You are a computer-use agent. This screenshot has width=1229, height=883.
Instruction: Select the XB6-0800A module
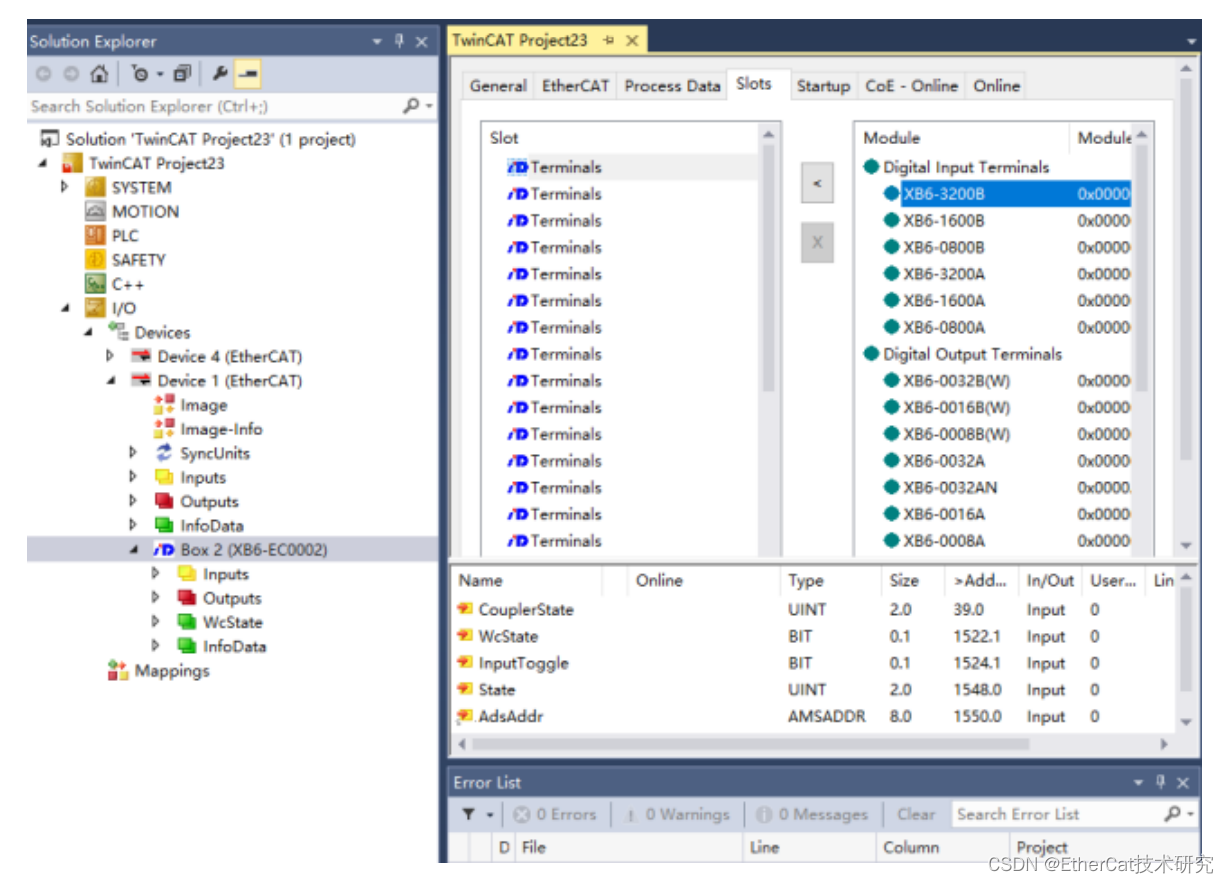(x=944, y=327)
